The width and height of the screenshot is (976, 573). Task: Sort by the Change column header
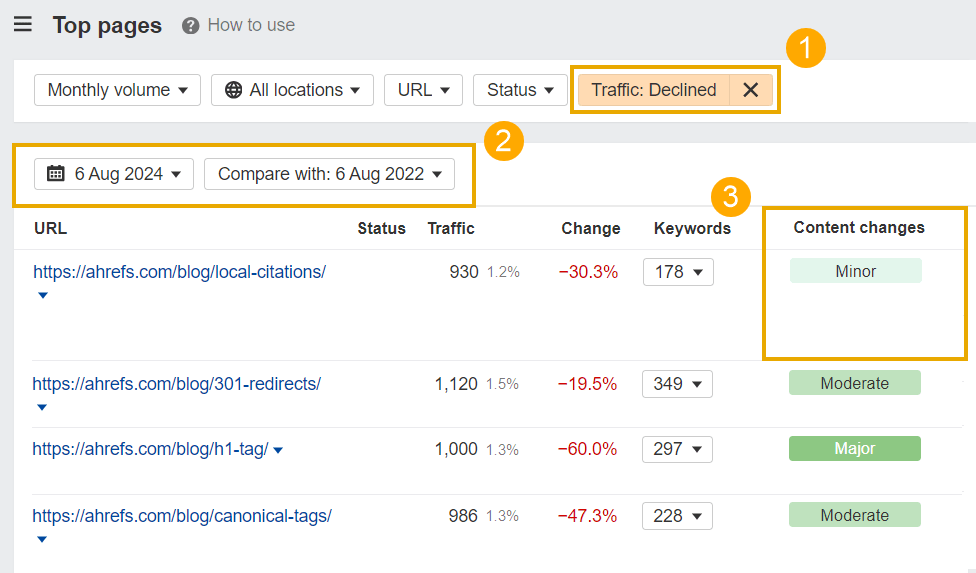point(591,228)
